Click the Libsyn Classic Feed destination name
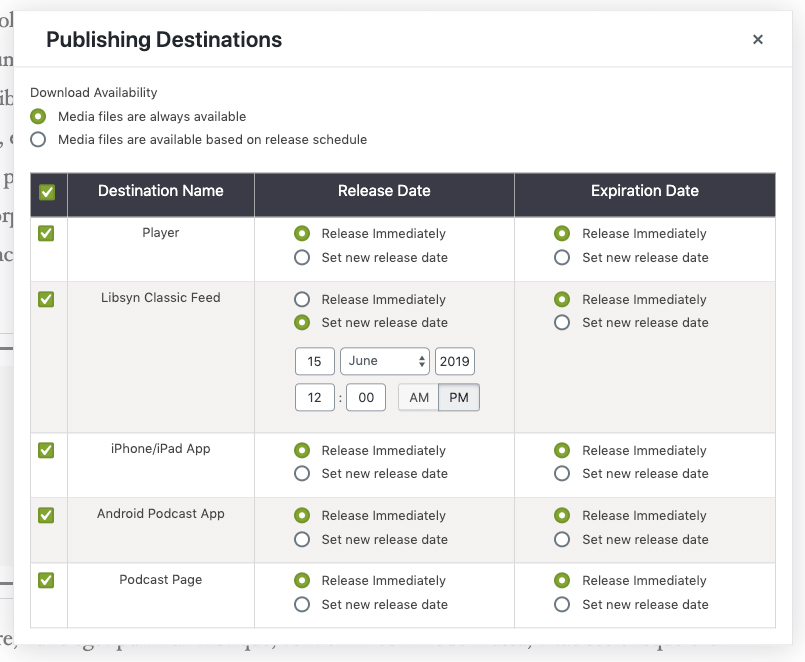This screenshot has width=805, height=662. pos(161,298)
